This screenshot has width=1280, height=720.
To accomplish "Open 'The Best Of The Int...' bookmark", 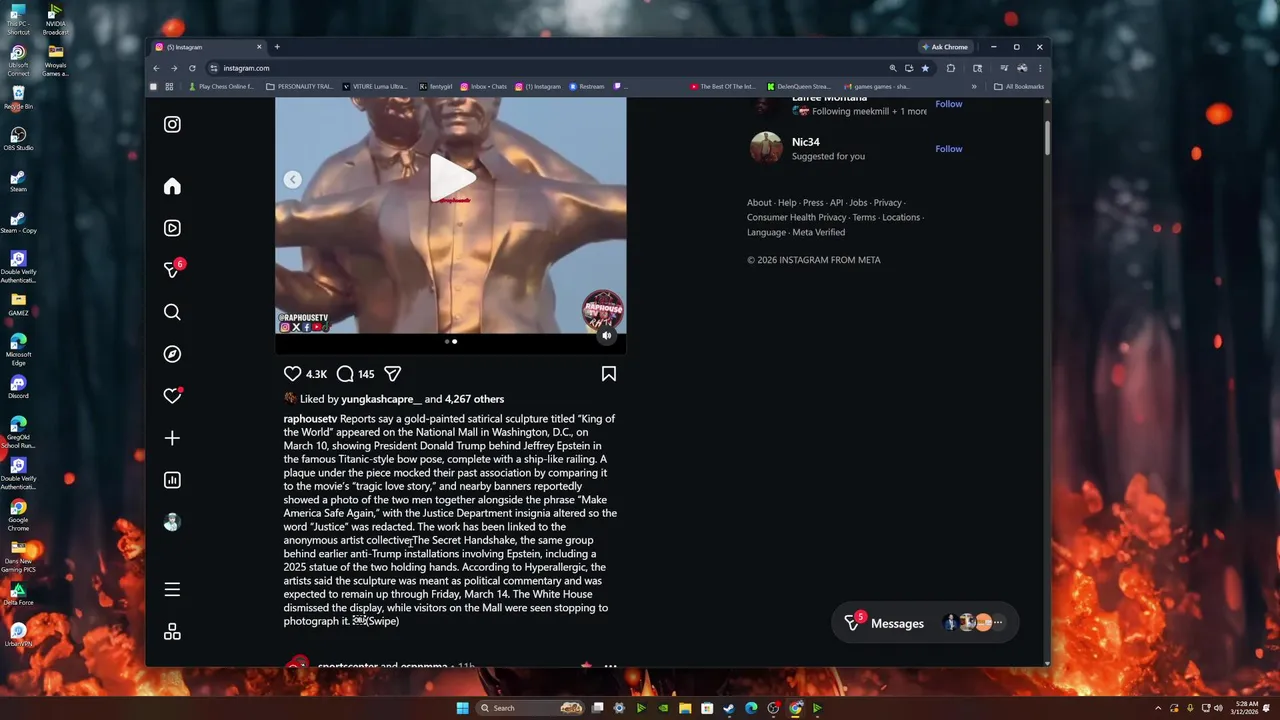I will point(723,87).
